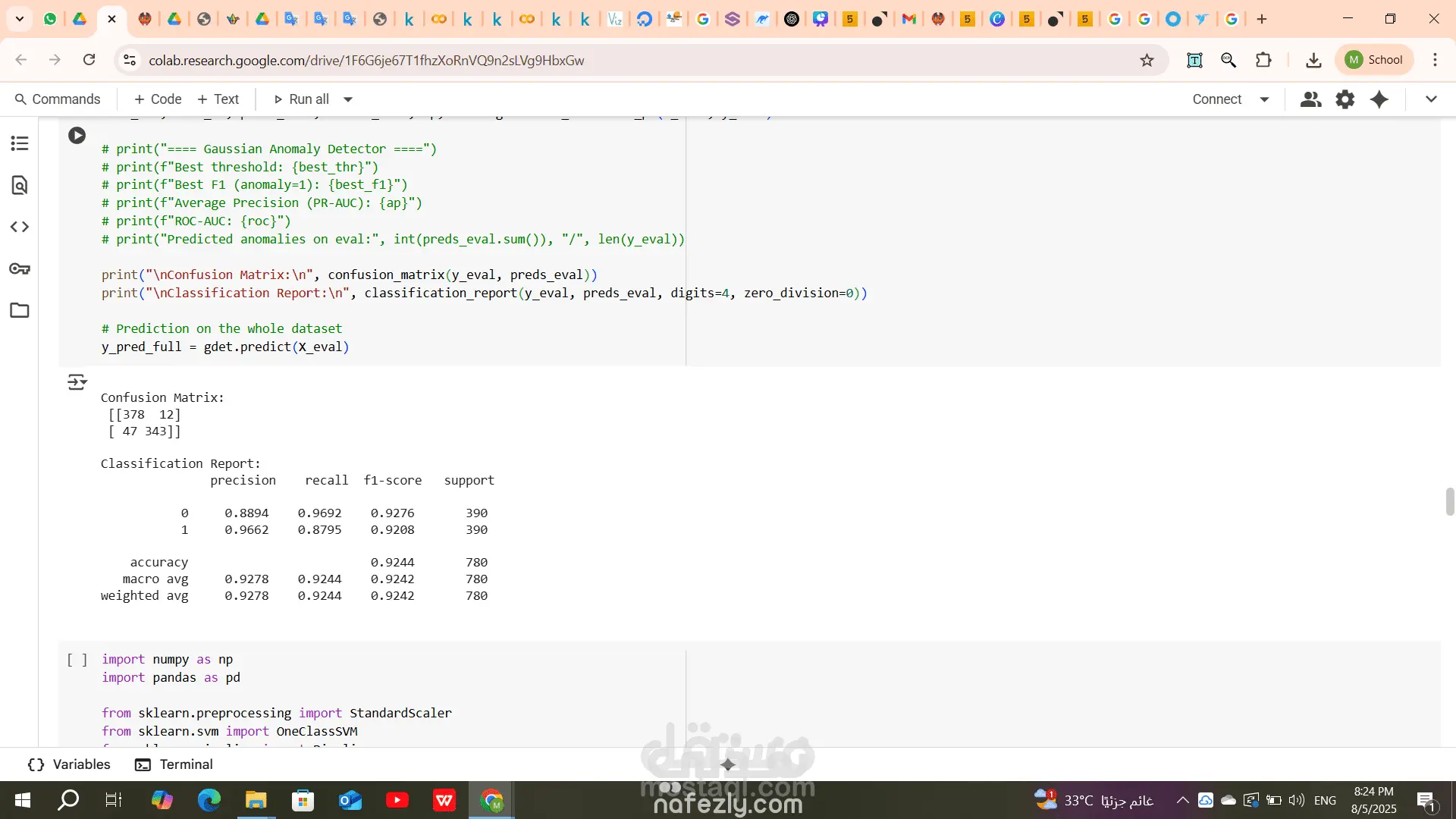
Task: Run the cell with play button
Action: click(x=77, y=136)
